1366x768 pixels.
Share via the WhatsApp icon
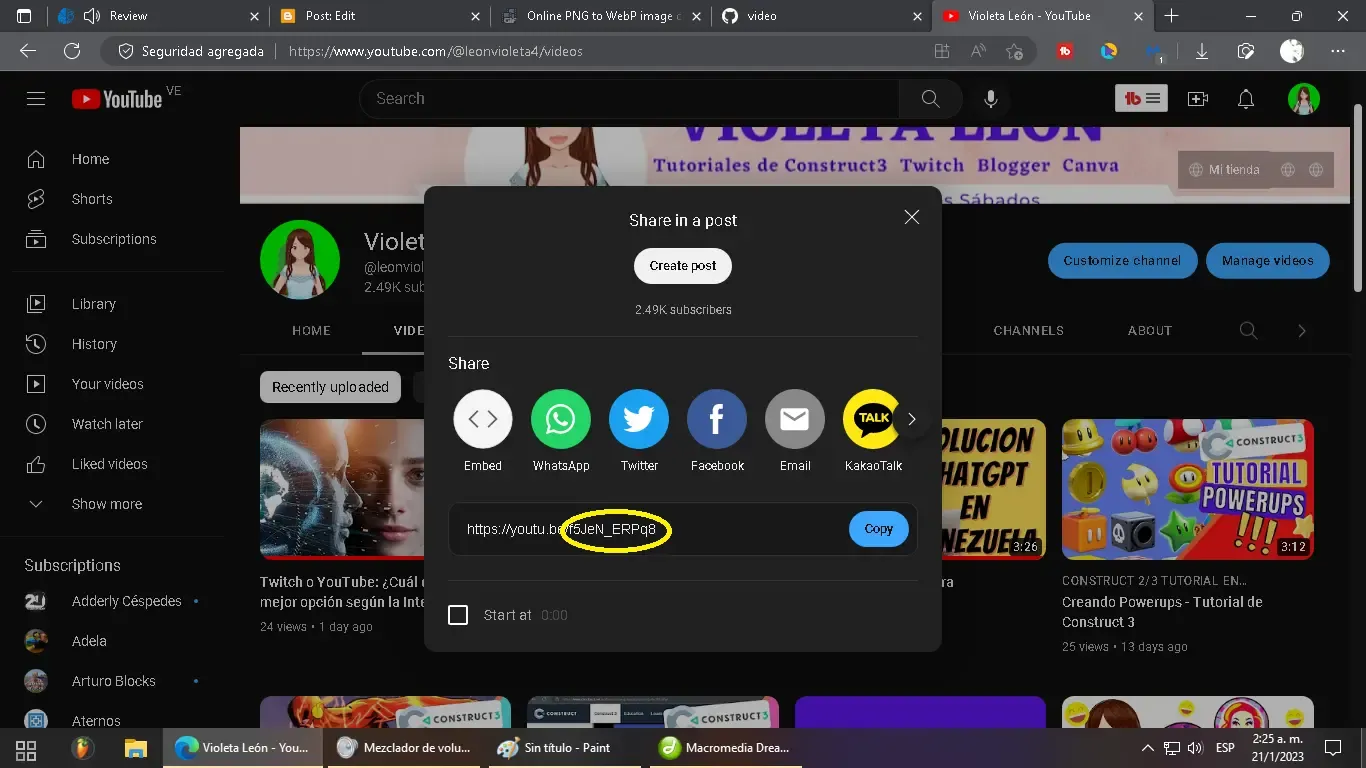[x=561, y=419]
